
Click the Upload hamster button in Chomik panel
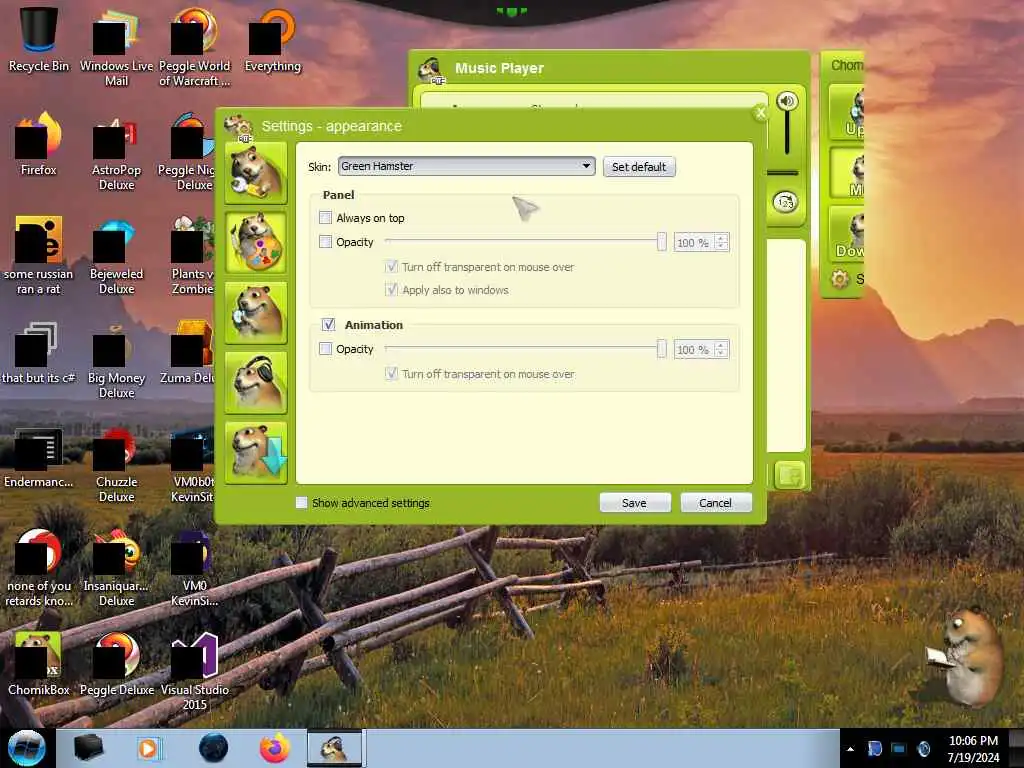(848, 111)
